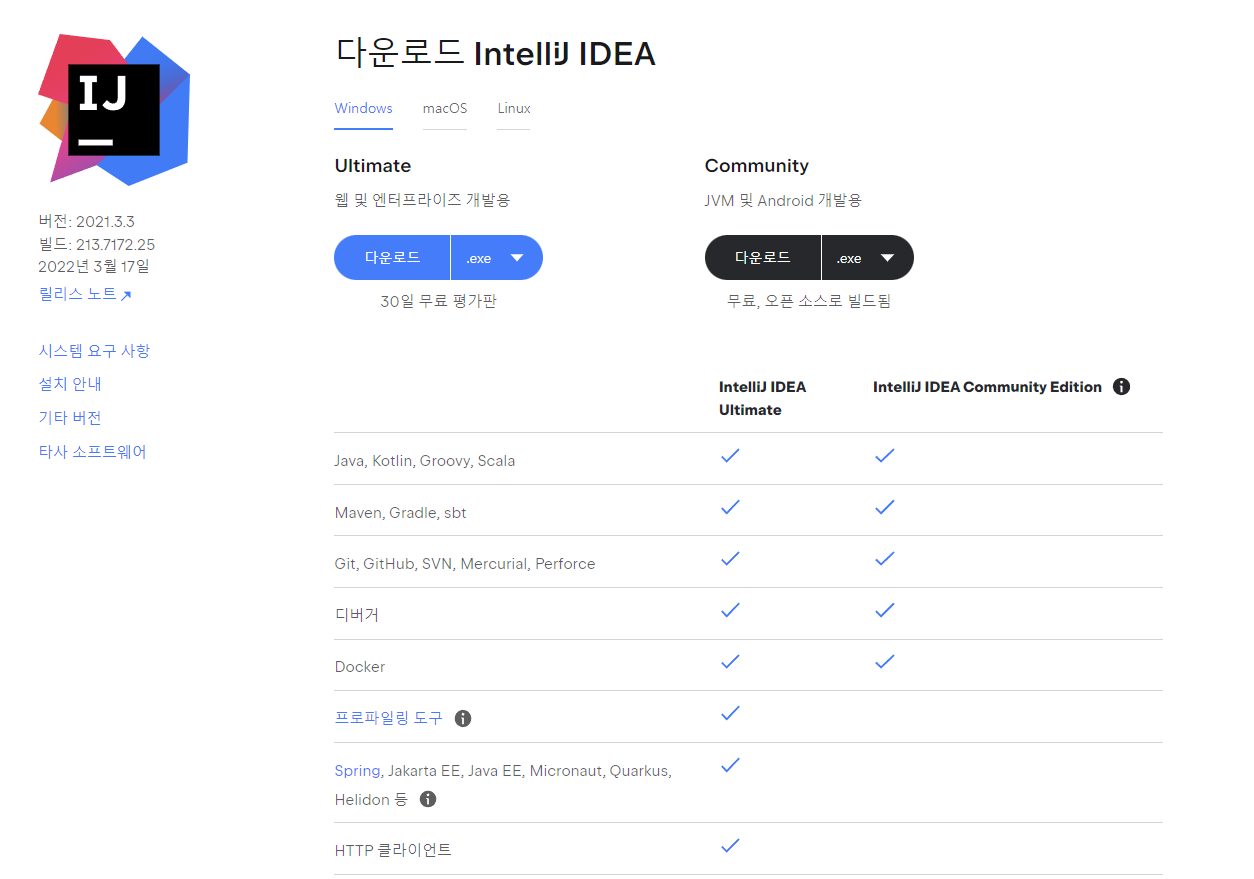This screenshot has width=1254, height=879.
Task: Open Ultimate .exe format dropdown
Action: coord(497,258)
